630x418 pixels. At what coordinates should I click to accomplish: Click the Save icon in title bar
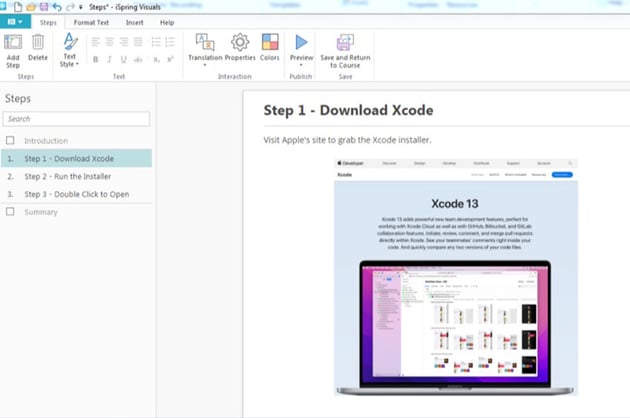44,7
